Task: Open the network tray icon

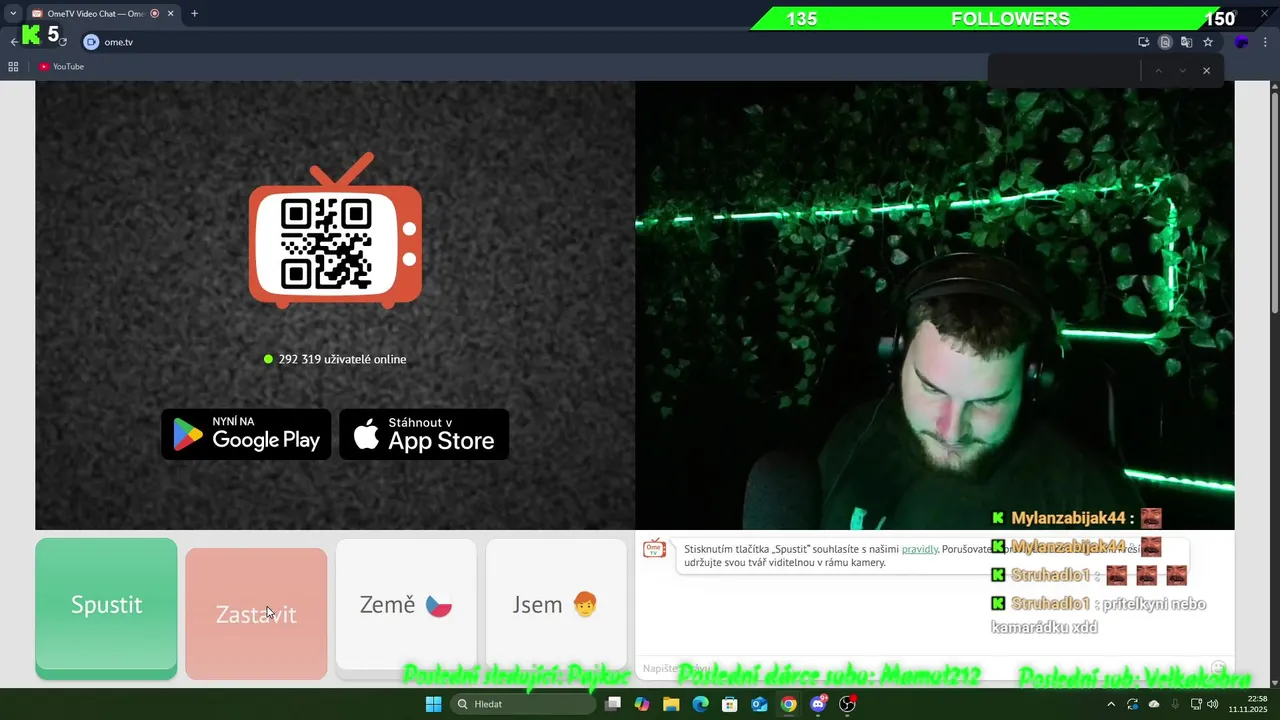Action: [1196, 704]
